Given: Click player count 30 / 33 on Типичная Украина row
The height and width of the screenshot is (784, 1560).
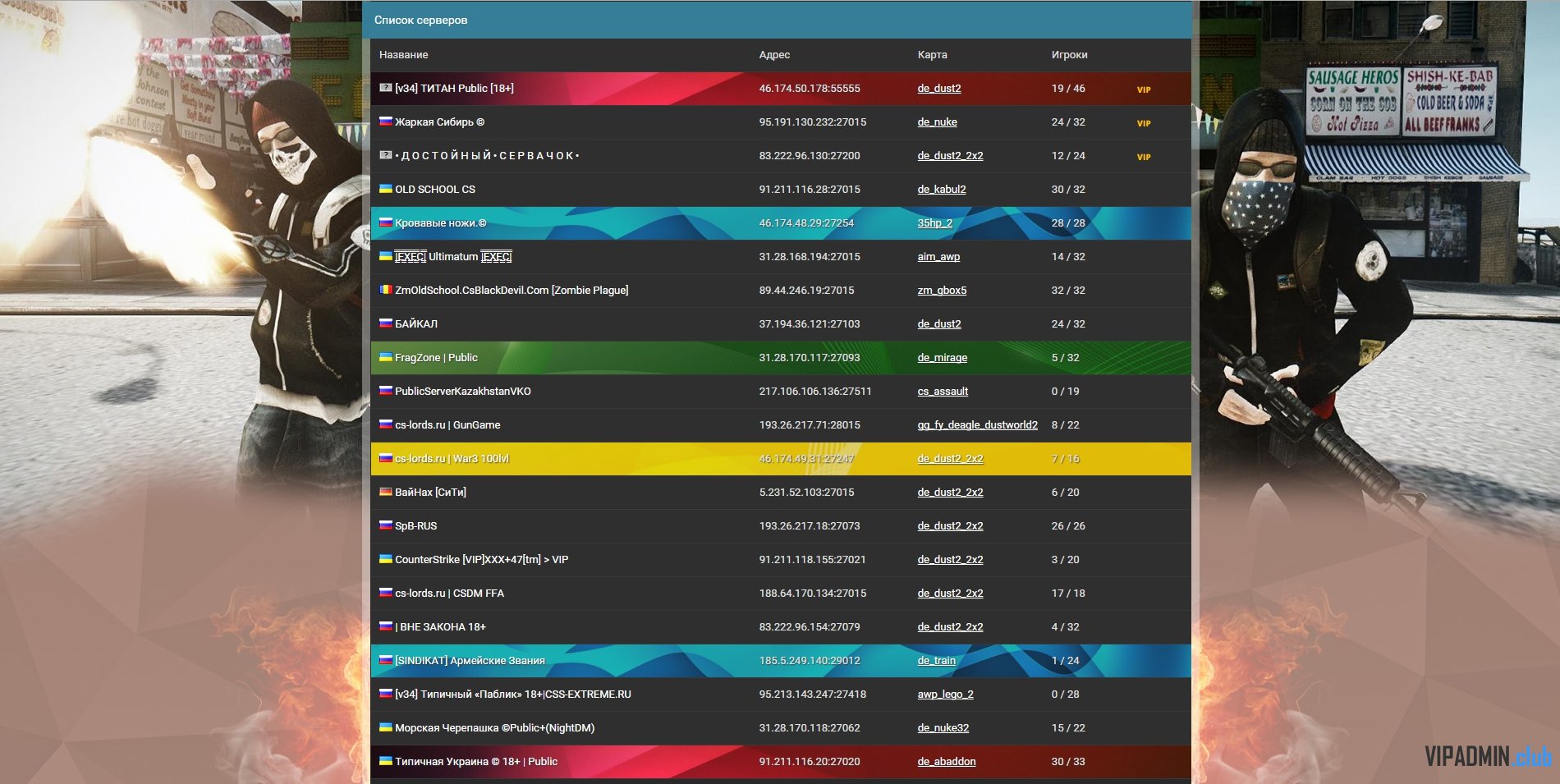Looking at the screenshot, I should 1068,762.
